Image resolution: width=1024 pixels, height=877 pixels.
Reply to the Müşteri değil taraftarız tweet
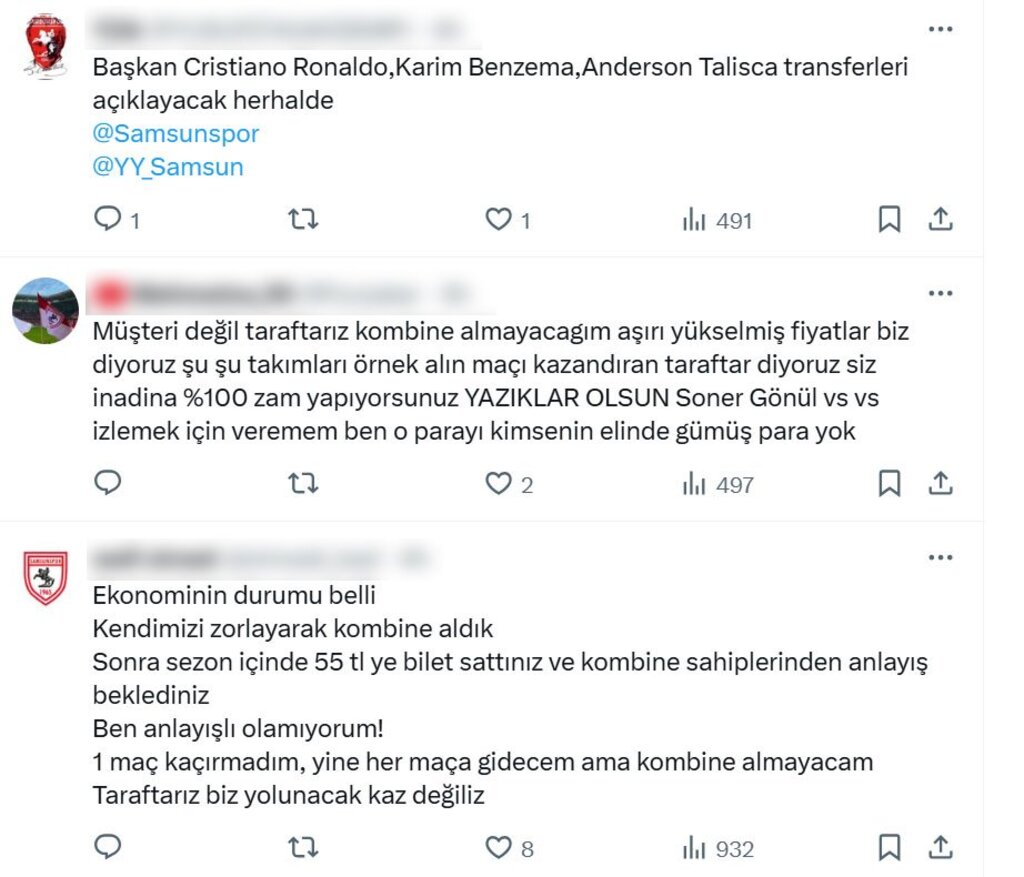click(x=108, y=483)
